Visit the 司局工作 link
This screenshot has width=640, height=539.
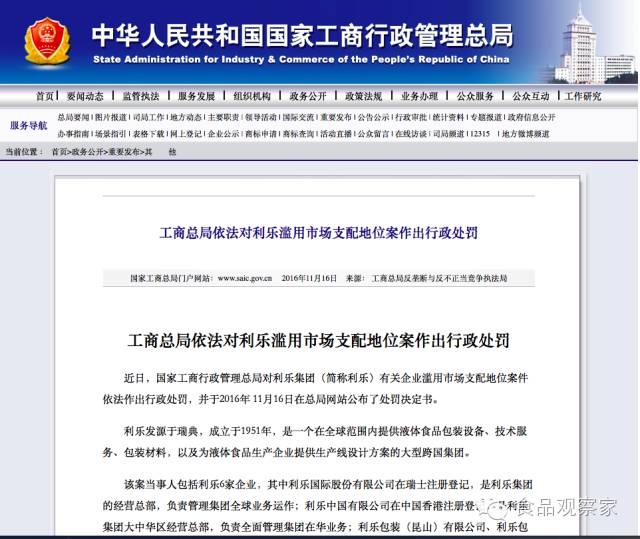pos(149,118)
